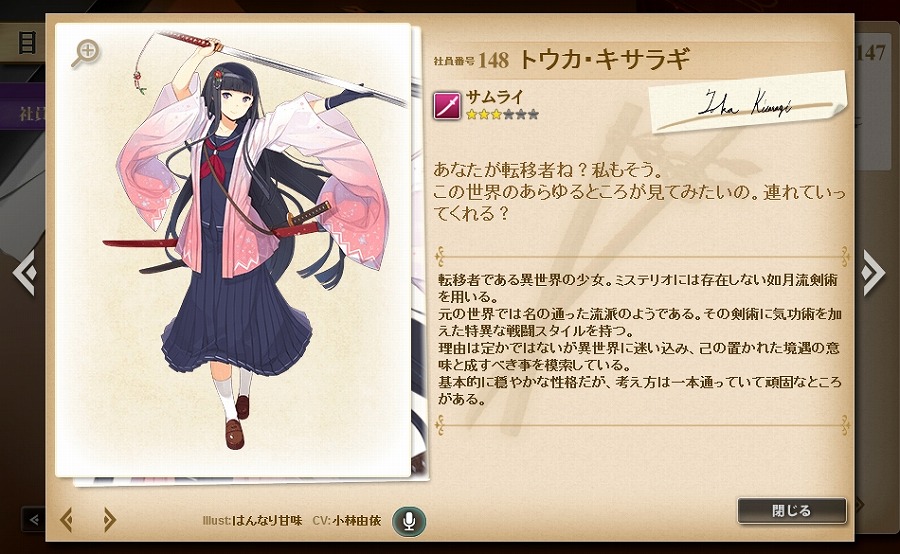Screen dimensions: 900x554
Task: Click the character name トウカ・キサラギ
Action: pos(604,59)
